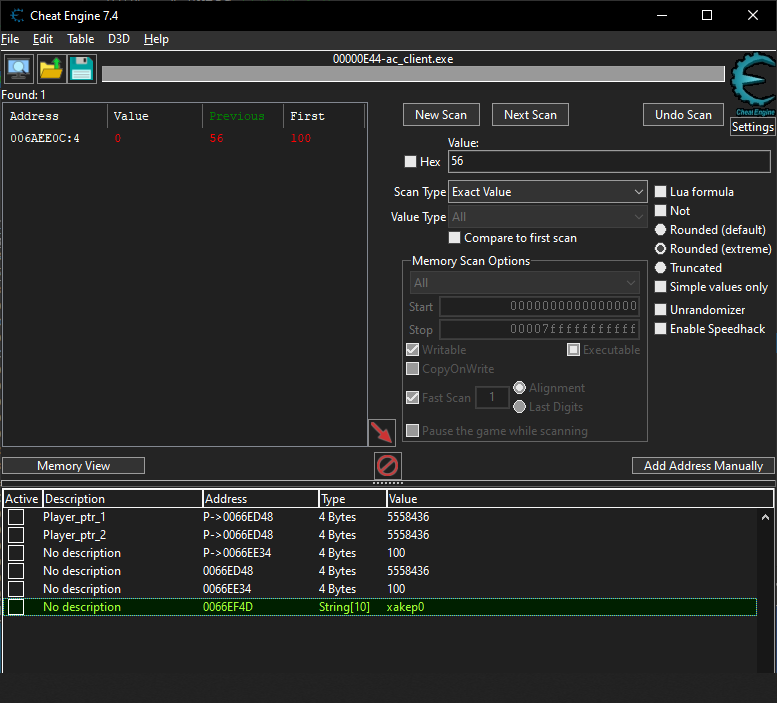The height and width of the screenshot is (703, 777).
Task: Open the Table menu
Action: click(80, 39)
